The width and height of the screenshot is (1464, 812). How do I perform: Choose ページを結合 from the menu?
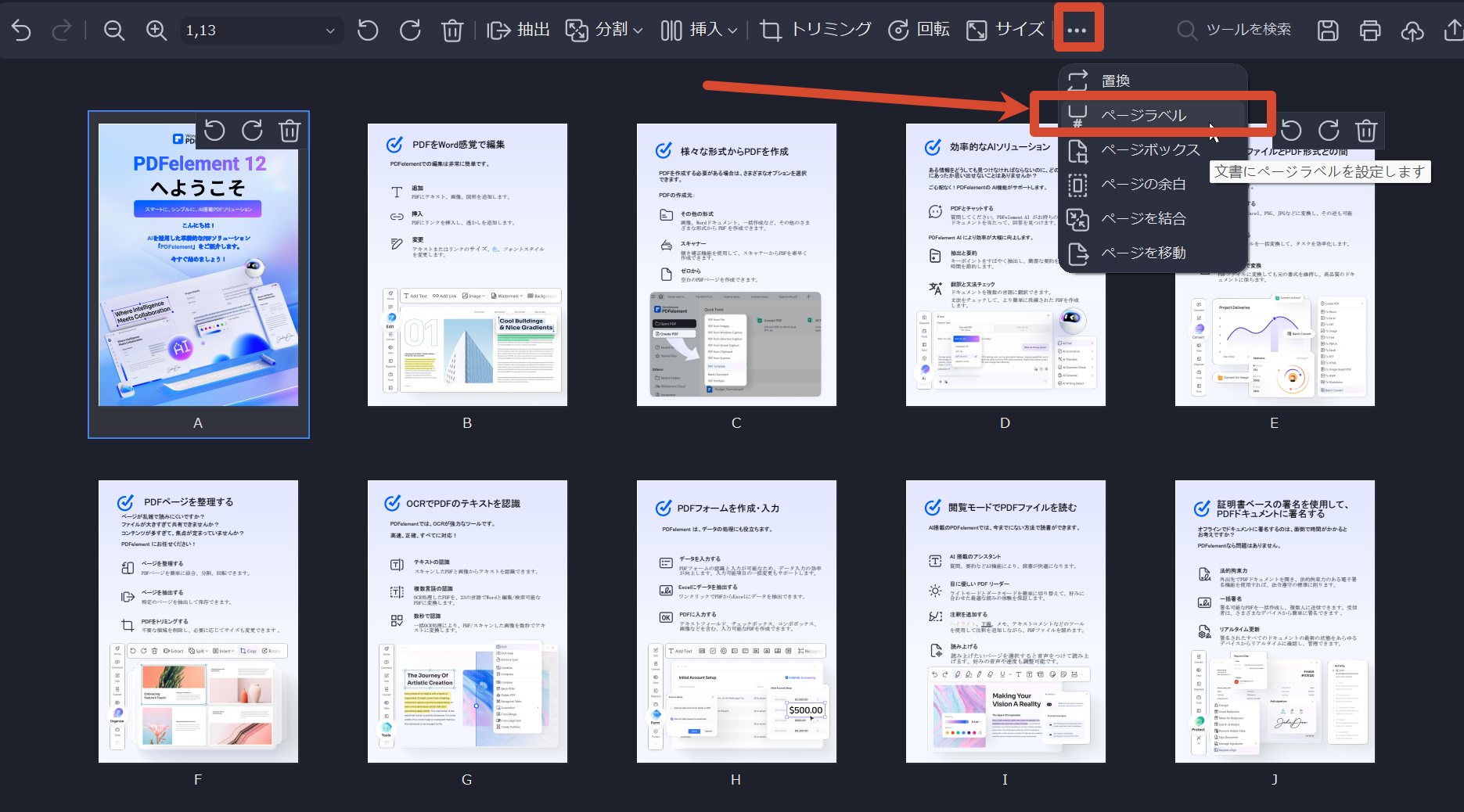tap(1153, 218)
